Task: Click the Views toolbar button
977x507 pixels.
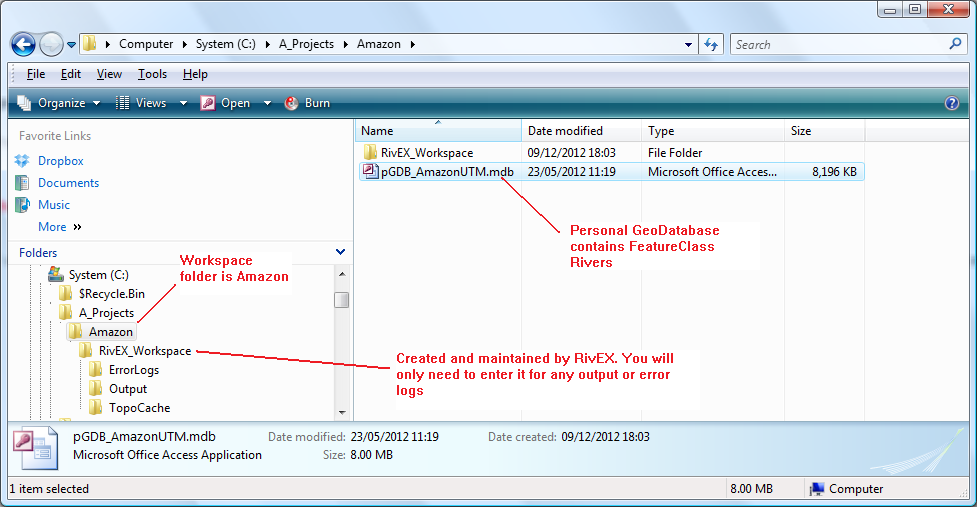Action: click(x=141, y=103)
